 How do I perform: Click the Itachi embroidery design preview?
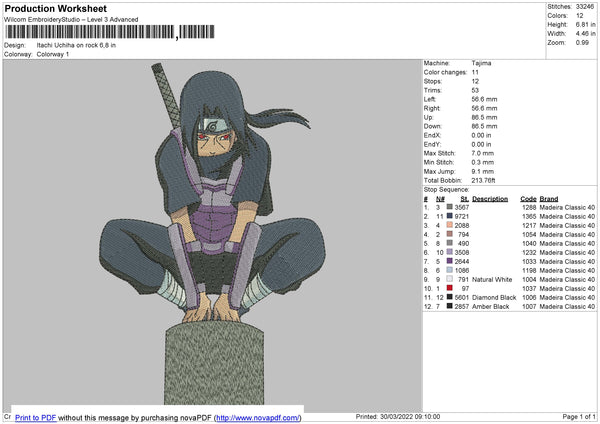(213, 233)
